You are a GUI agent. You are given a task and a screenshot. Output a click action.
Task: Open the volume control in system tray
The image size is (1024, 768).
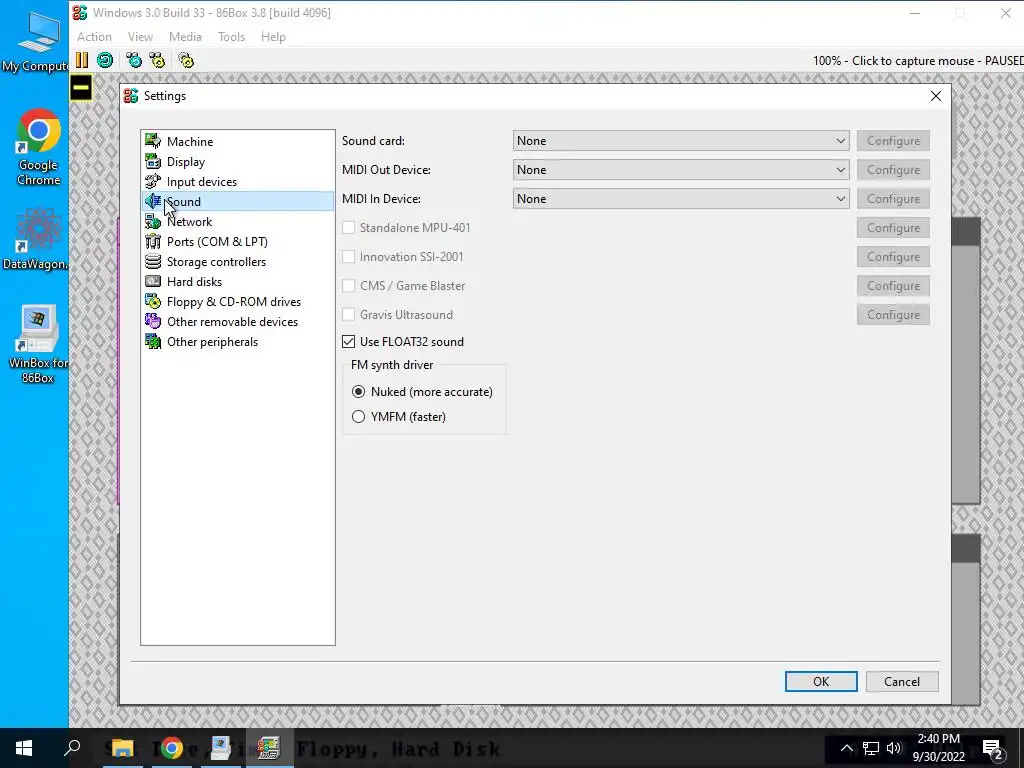point(894,748)
